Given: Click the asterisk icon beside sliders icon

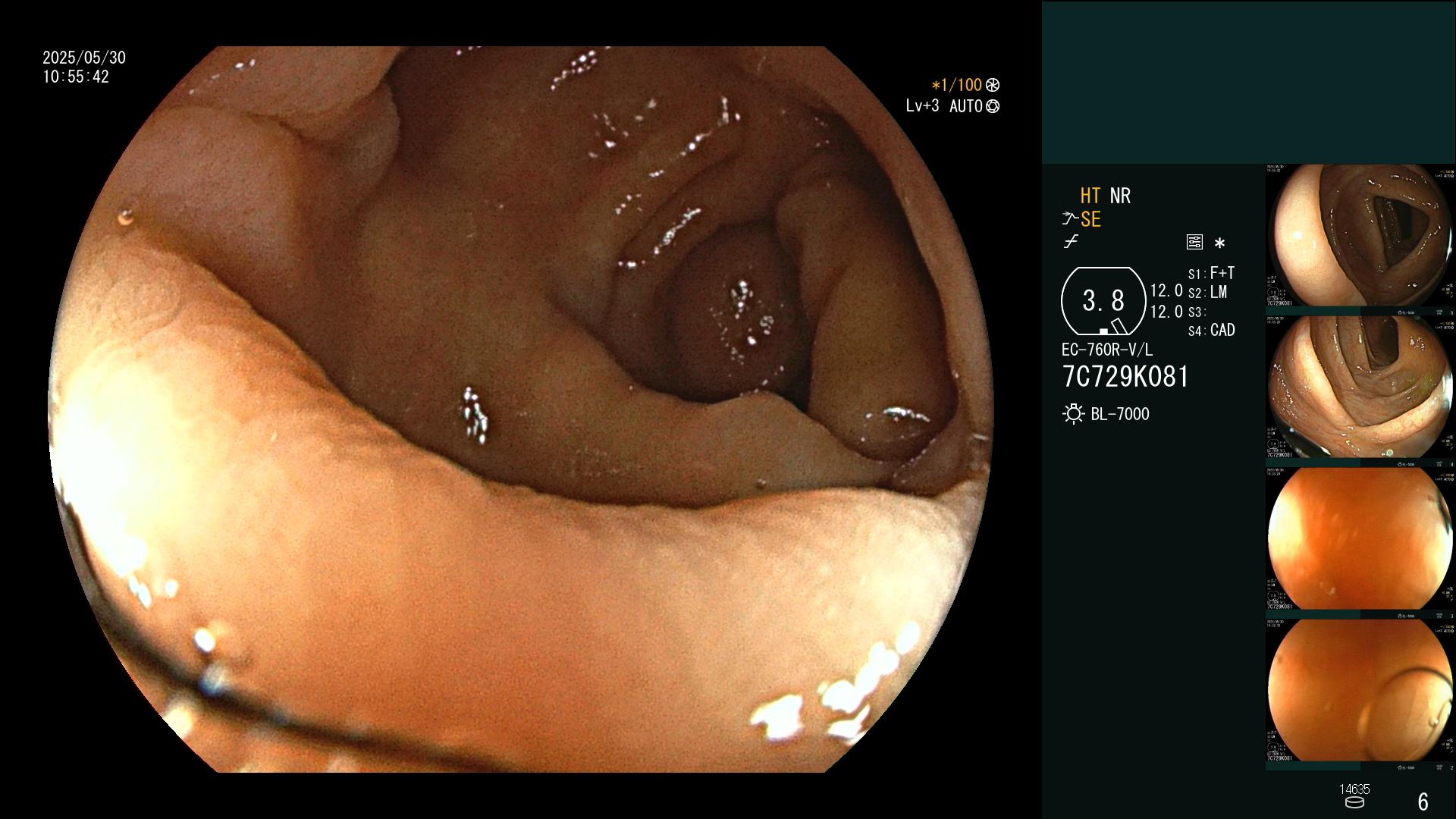Looking at the screenshot, I should [x=1219, y=243].
